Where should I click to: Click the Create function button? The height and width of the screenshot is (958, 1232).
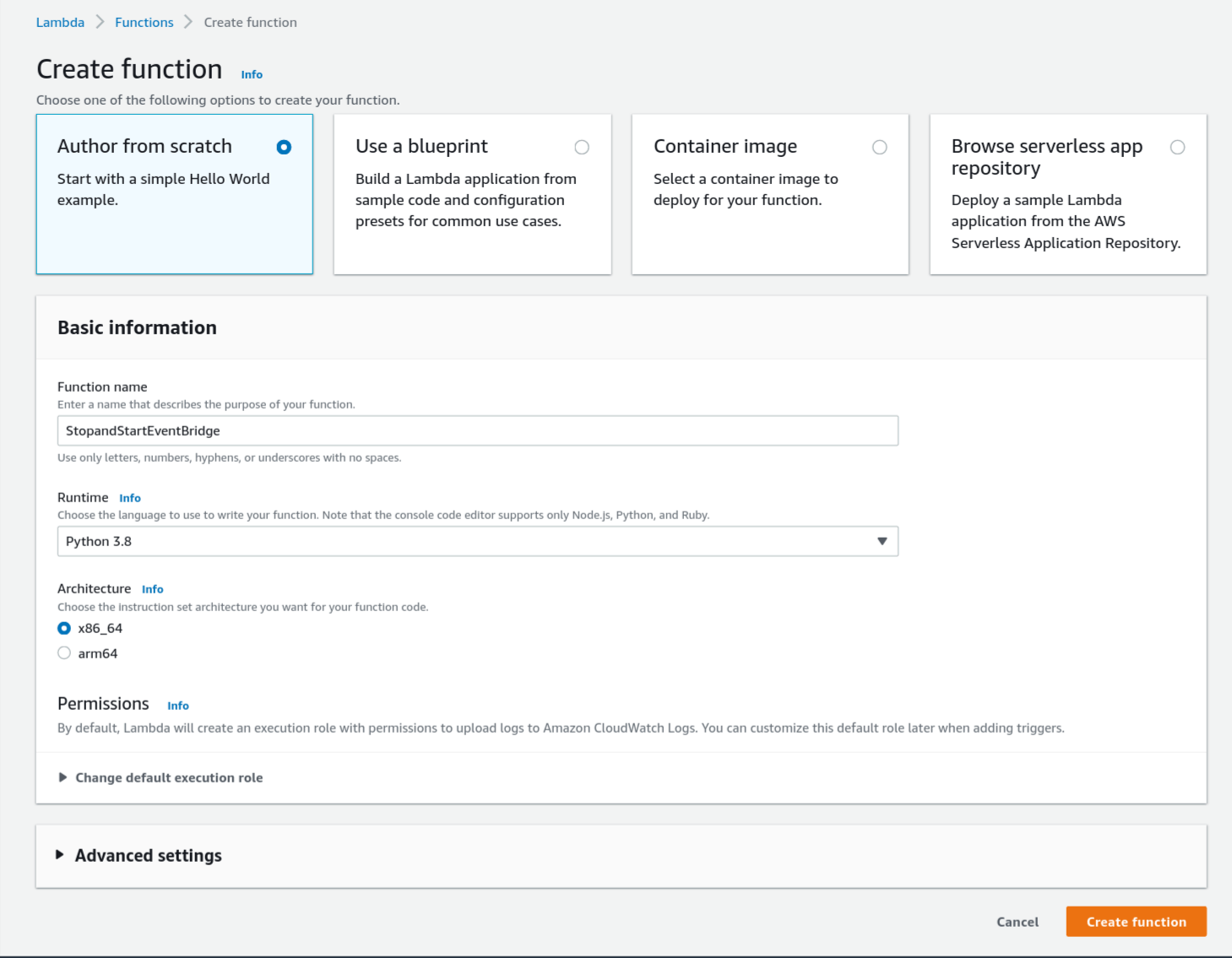pos(1137,922)
